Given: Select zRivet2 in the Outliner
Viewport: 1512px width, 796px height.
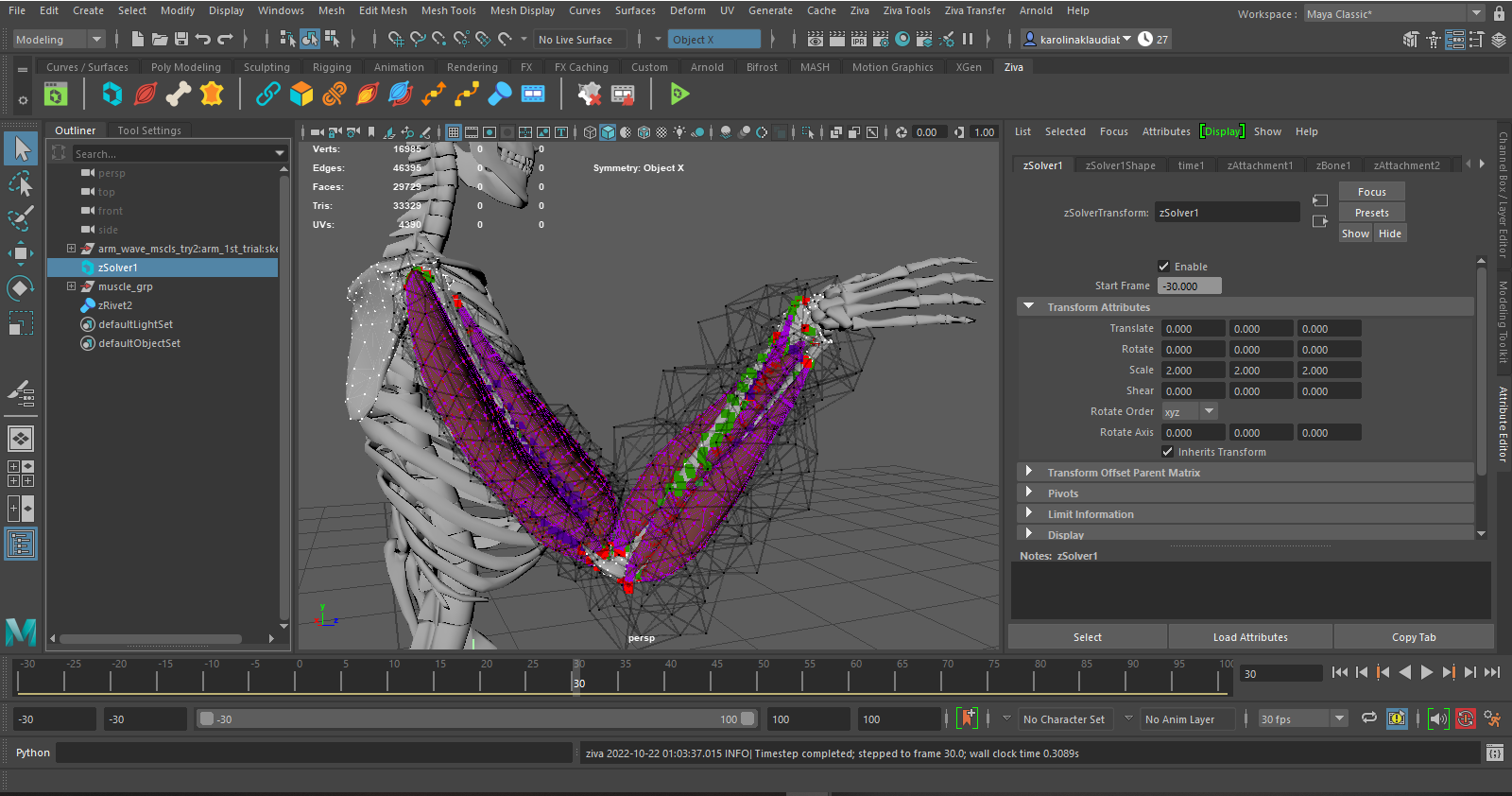Looking at the screenshot, I should click(x=115, y=305).
